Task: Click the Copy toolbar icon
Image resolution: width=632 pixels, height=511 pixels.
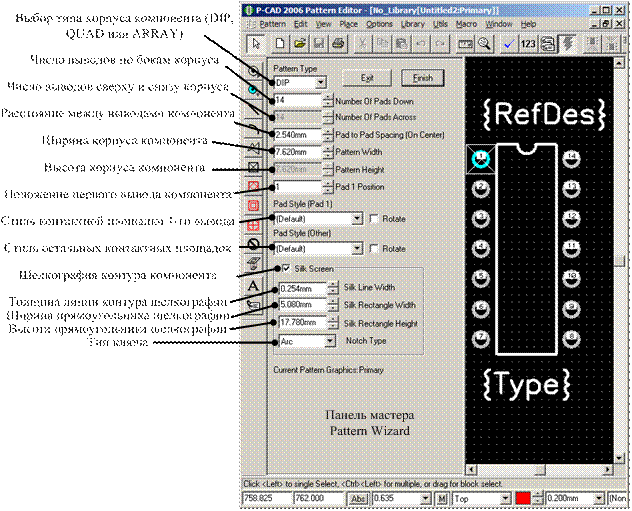Action: pos(382,43)
